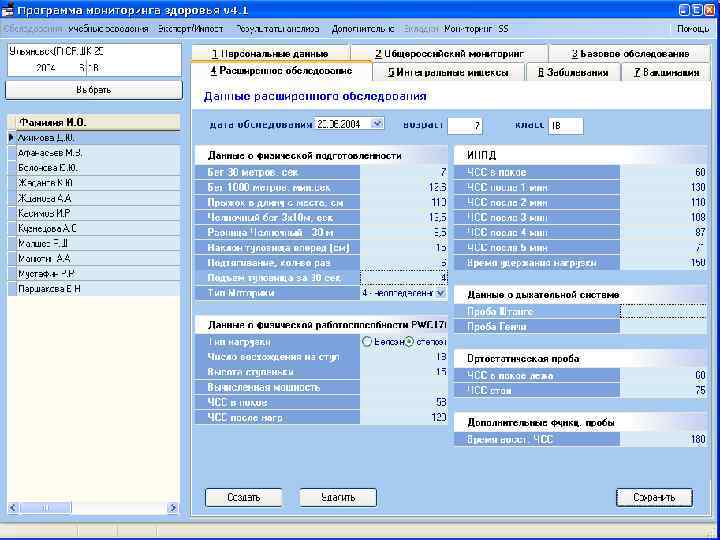Viewport: 720px width, 540px height.
Task: Switch to tab 7 Вакцинация
Action: (667, 72)
